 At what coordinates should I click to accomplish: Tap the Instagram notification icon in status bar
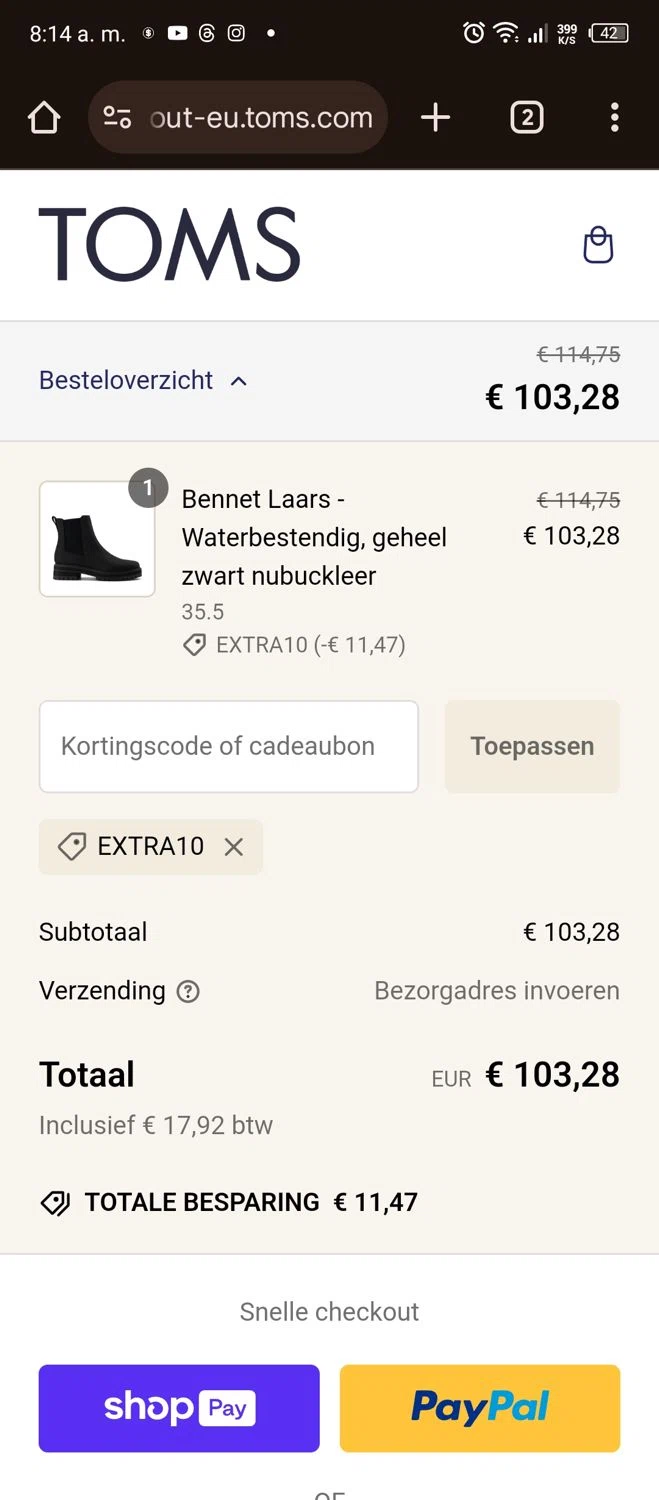(x=236, y=33)
